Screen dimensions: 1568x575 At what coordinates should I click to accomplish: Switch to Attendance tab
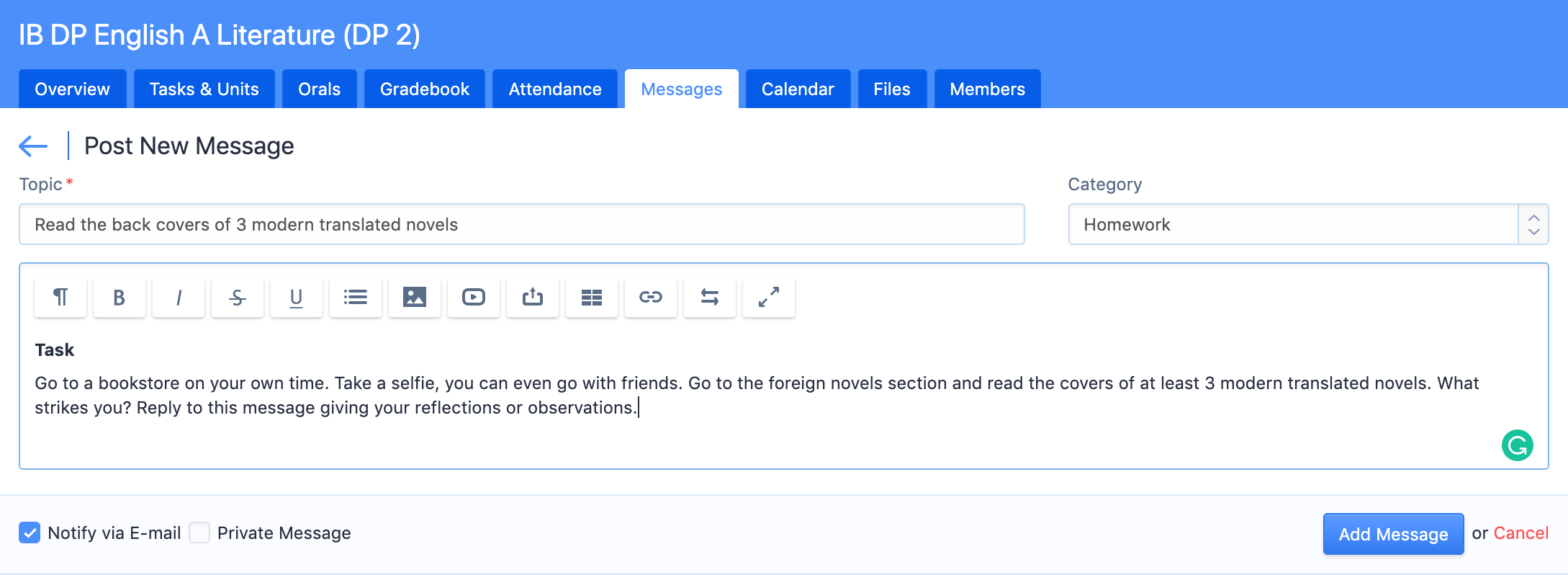coord(555,89)
